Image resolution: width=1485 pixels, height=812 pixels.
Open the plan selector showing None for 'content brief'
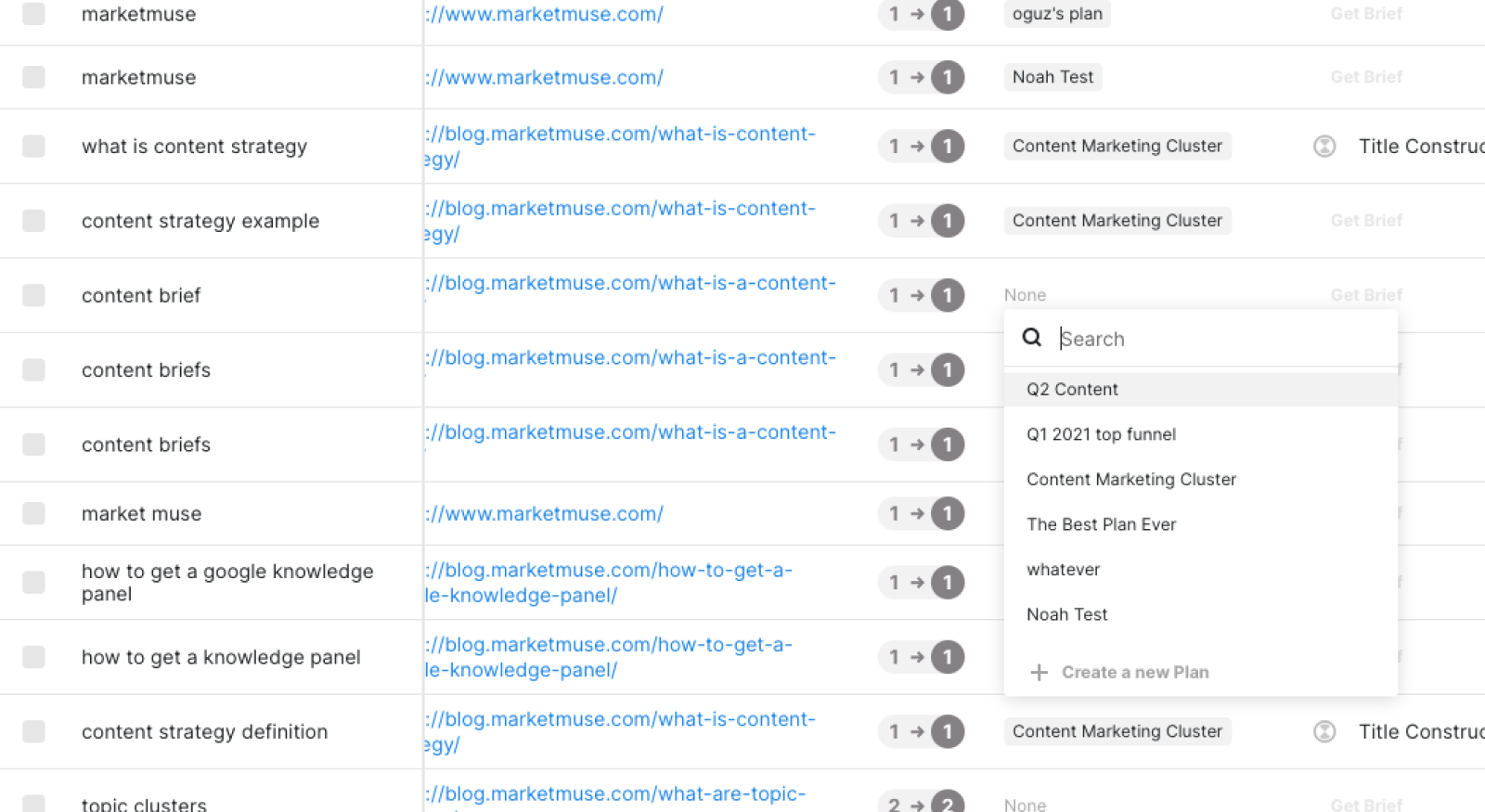pos(1025,295)
